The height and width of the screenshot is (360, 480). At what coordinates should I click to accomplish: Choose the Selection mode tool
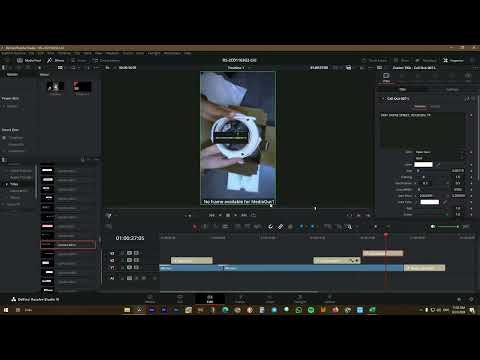click(195, 227)
